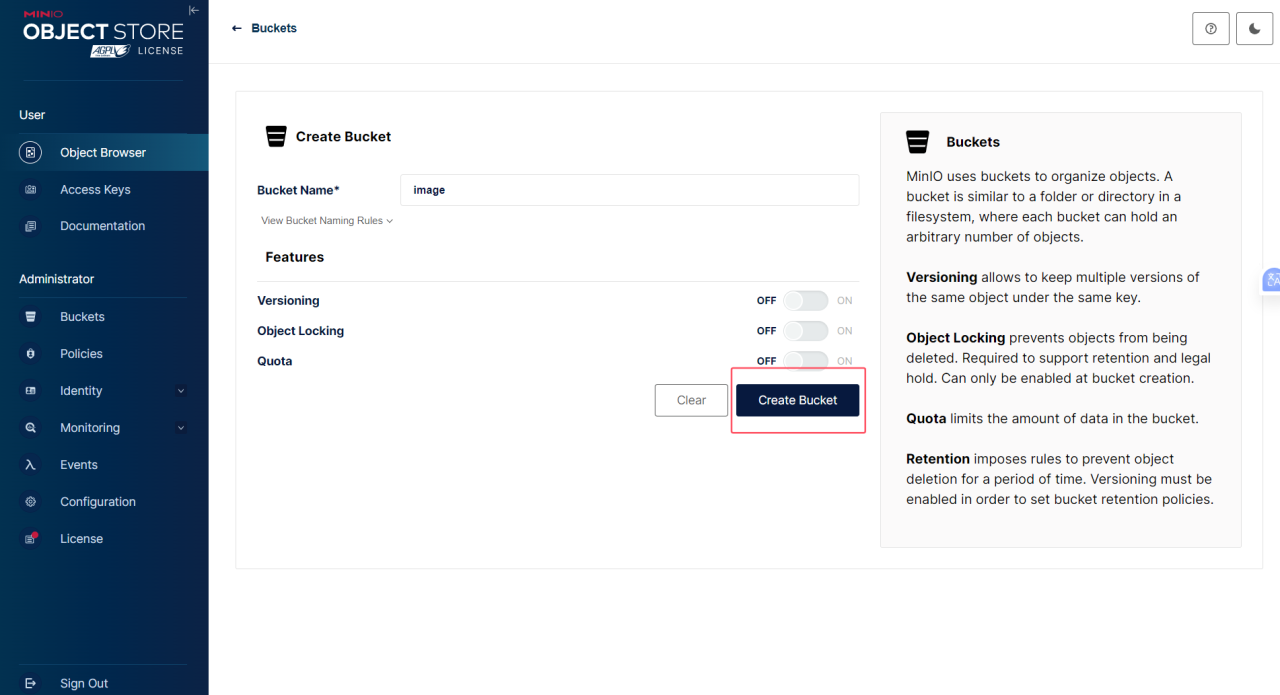Open Documentation from the sidebar
The height and width of the screenshot is (695, 1280).
(x=104, y=226)
